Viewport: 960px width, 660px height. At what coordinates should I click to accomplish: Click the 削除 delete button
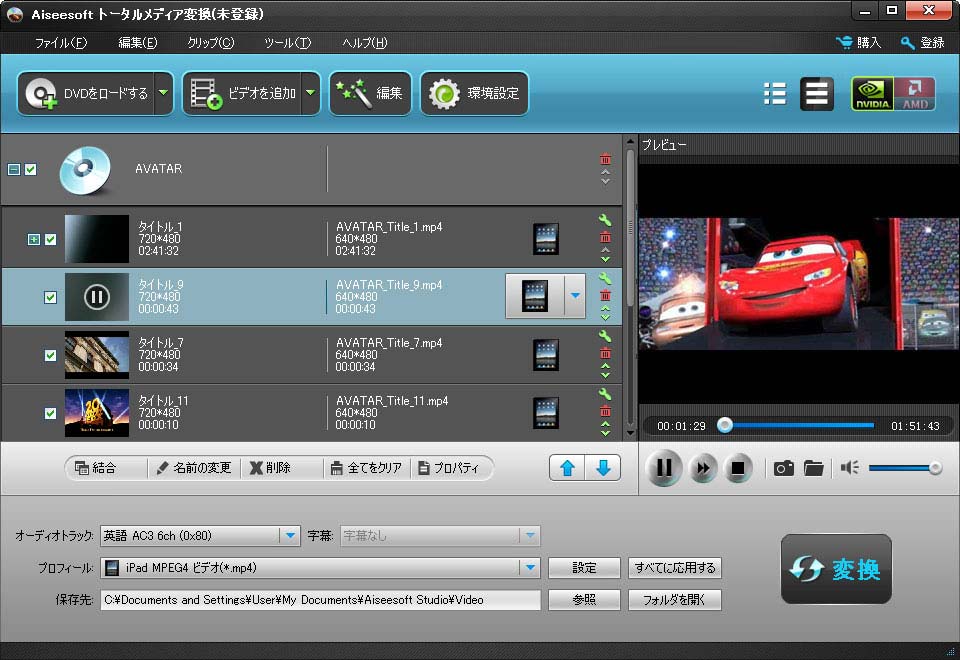(270, 468)
